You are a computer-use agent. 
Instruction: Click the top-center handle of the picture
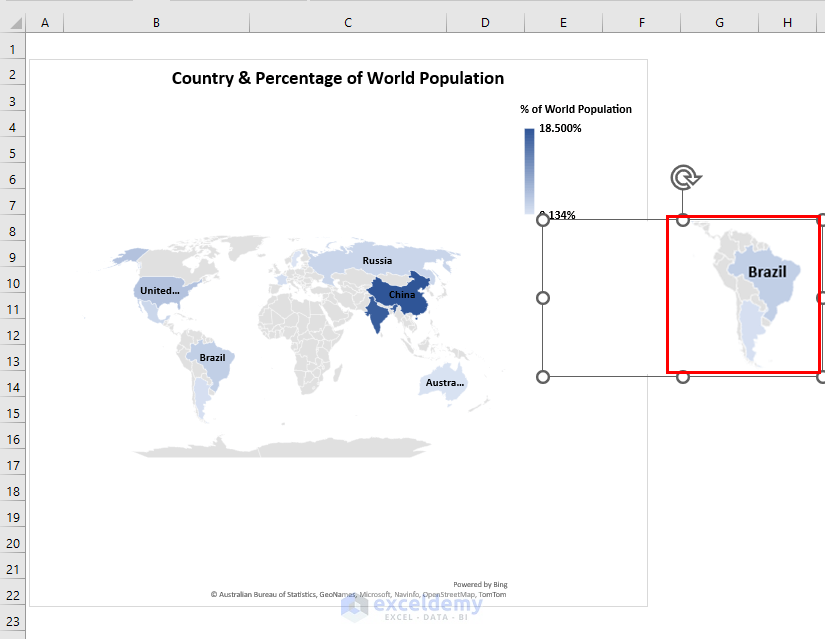point(682,220)
